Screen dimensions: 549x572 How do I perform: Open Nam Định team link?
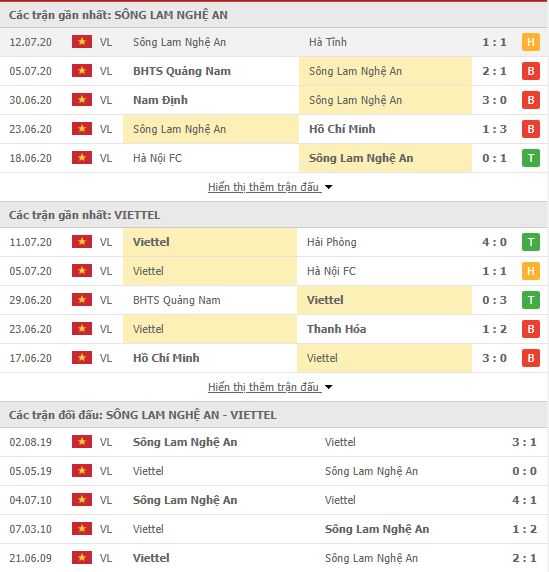click(160, 100)
